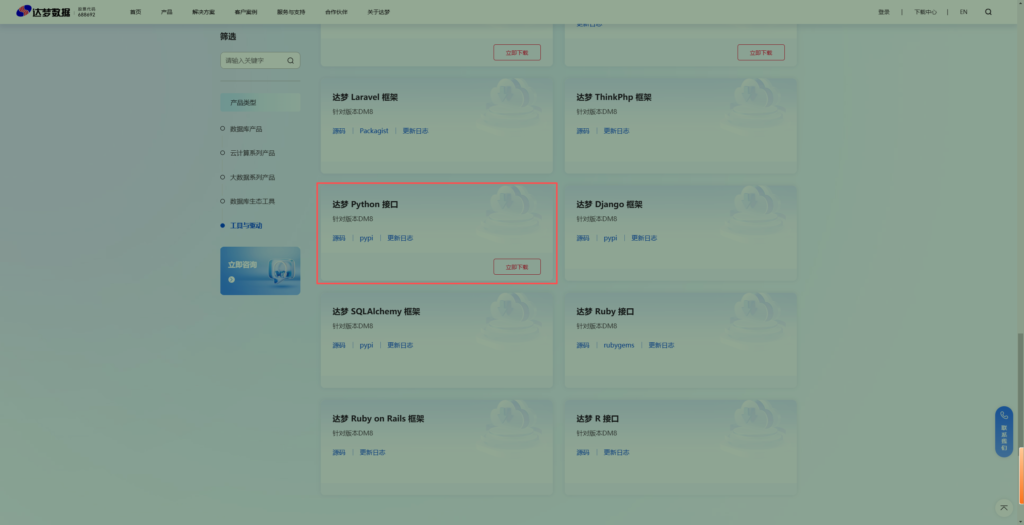Click the search magnifier icon in top navigation
1024x525 pixels.
pos(988,12)
